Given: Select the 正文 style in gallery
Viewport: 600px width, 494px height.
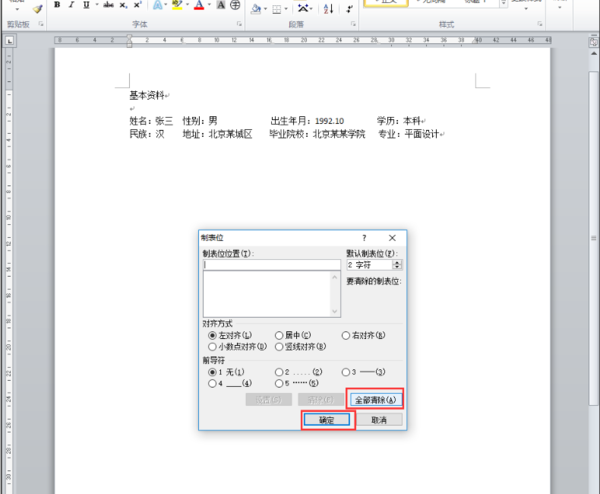Looking at the screenshot, I should click(386, 3).
